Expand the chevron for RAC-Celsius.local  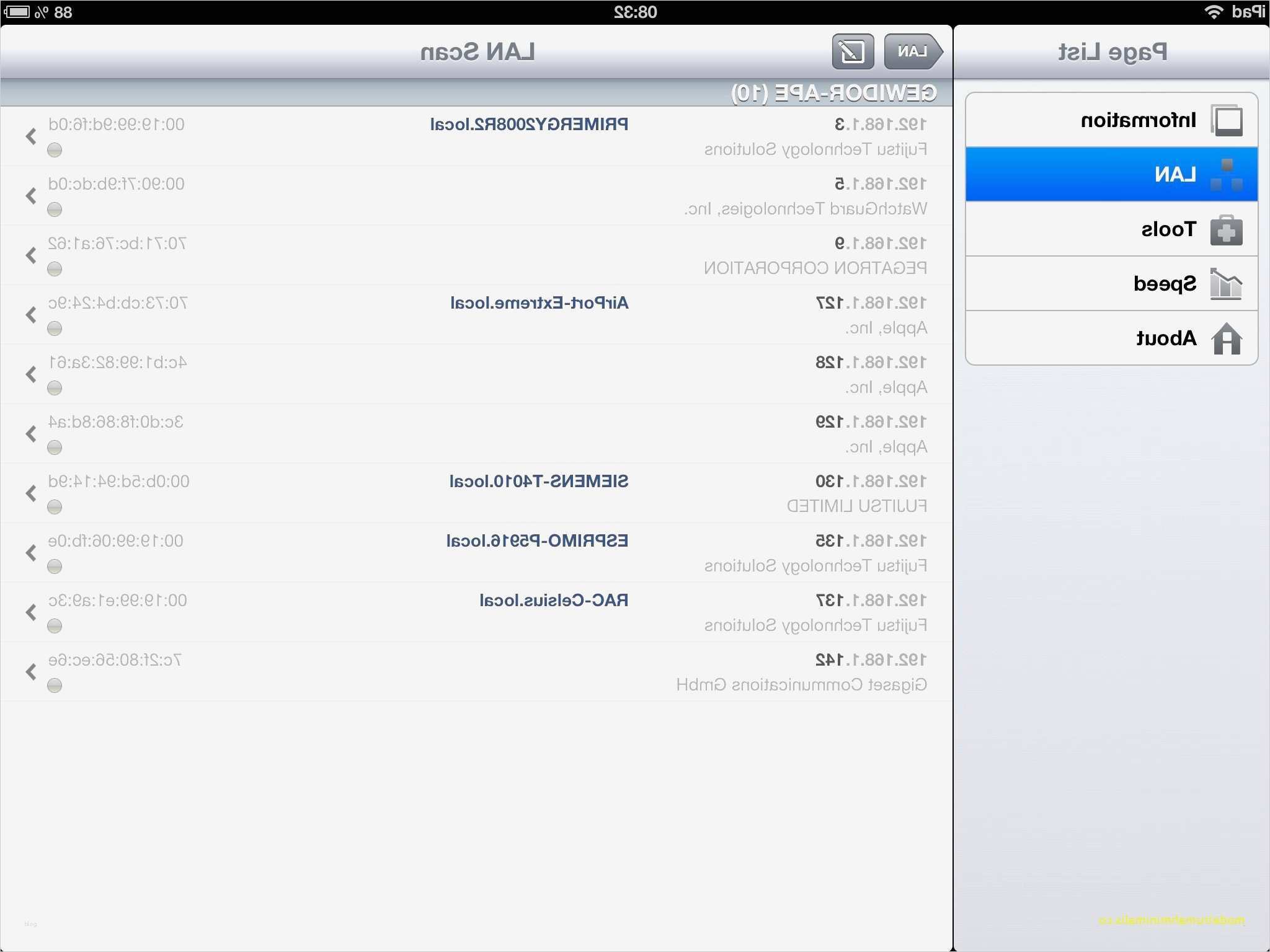(31, 612)
